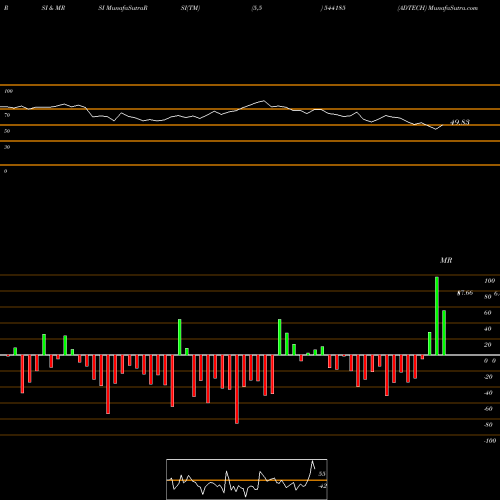The height and width of the screenshot is (500, 500).
Task: Click the tallest green MR histogram bar
Action: coord(437,316)
